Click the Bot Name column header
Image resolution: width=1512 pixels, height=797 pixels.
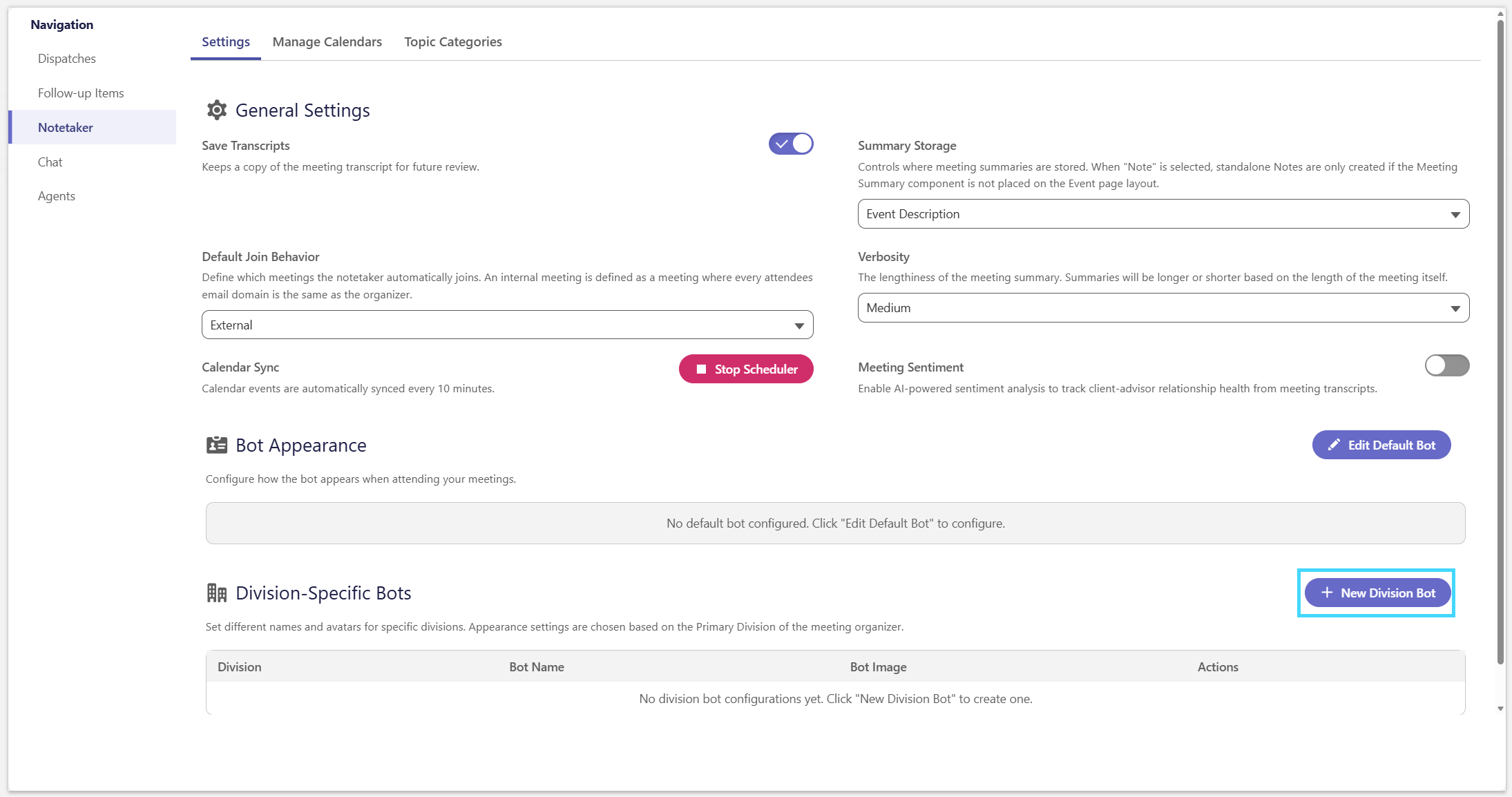click(x=537, y=666)
